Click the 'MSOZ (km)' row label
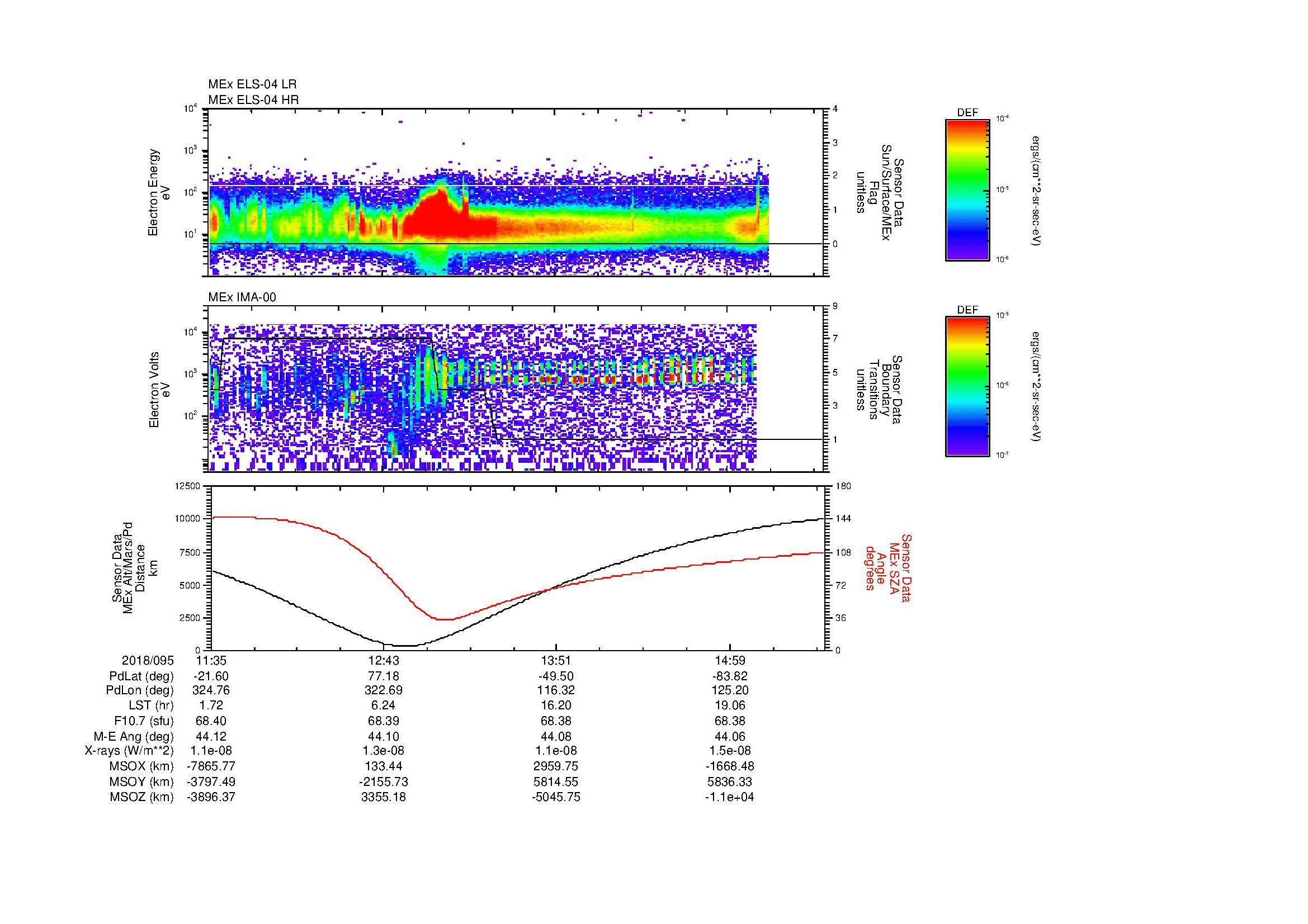Screen dimensions: 1308x924 [141, 797]
